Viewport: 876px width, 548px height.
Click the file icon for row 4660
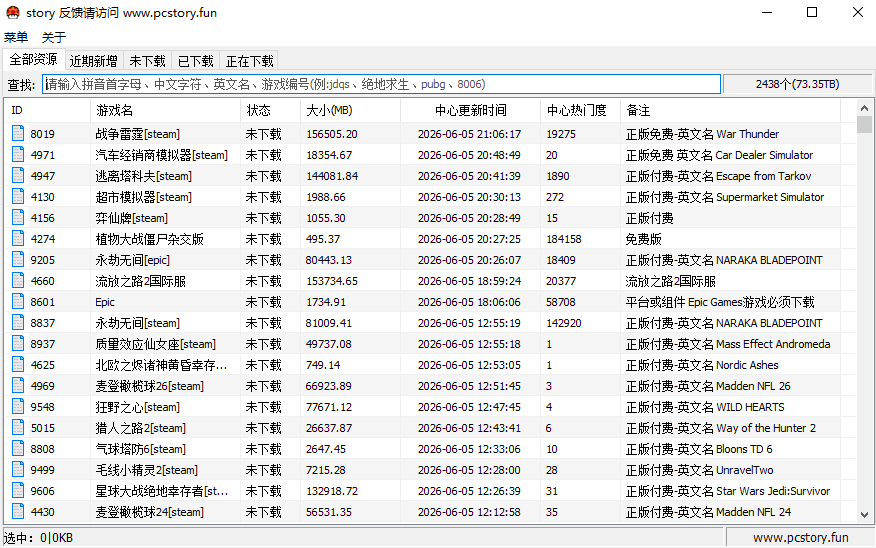(18, 280)
